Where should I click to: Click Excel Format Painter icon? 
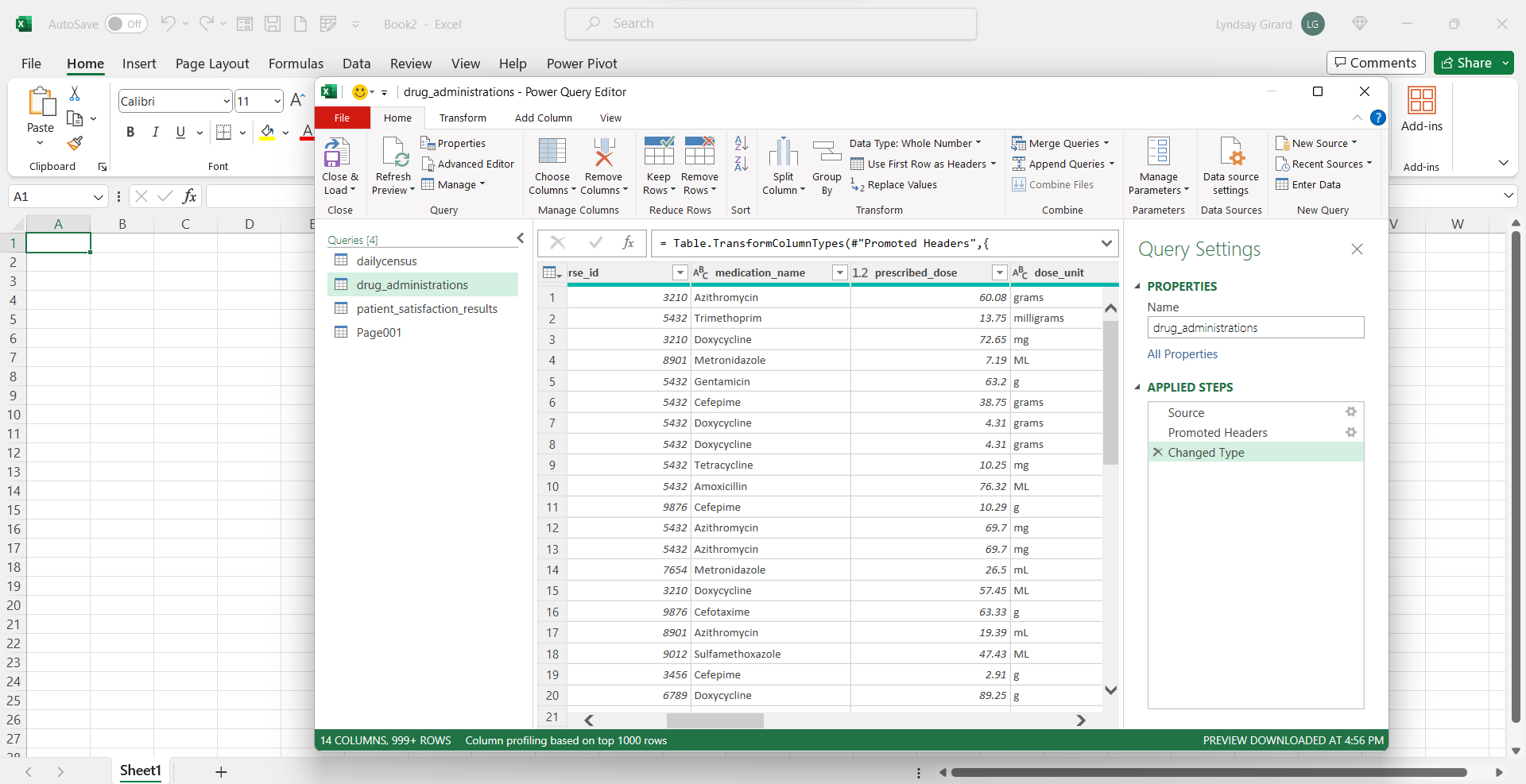point(75,143)
